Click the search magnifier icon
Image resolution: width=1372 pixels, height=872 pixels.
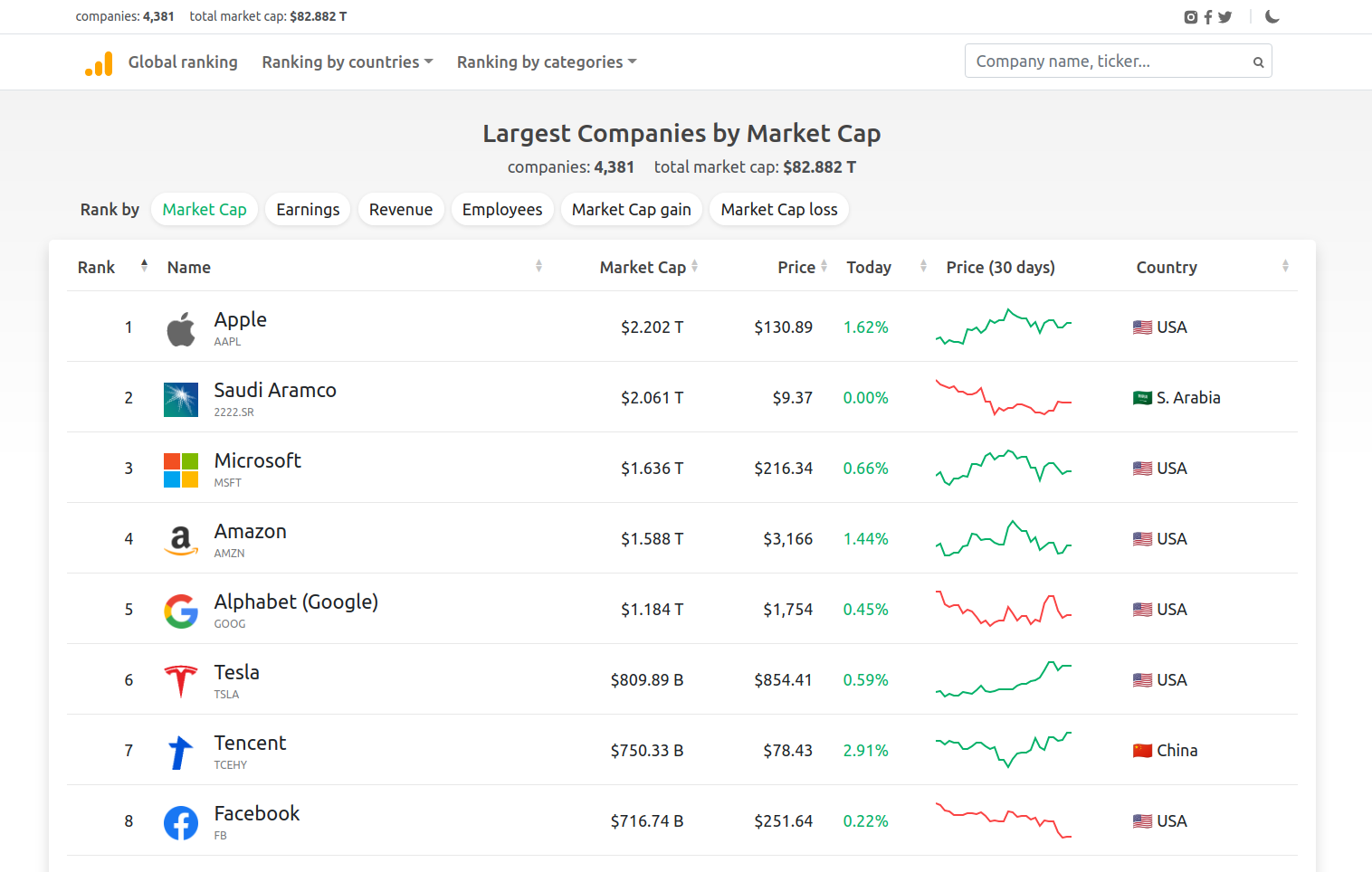(1258, 62)
